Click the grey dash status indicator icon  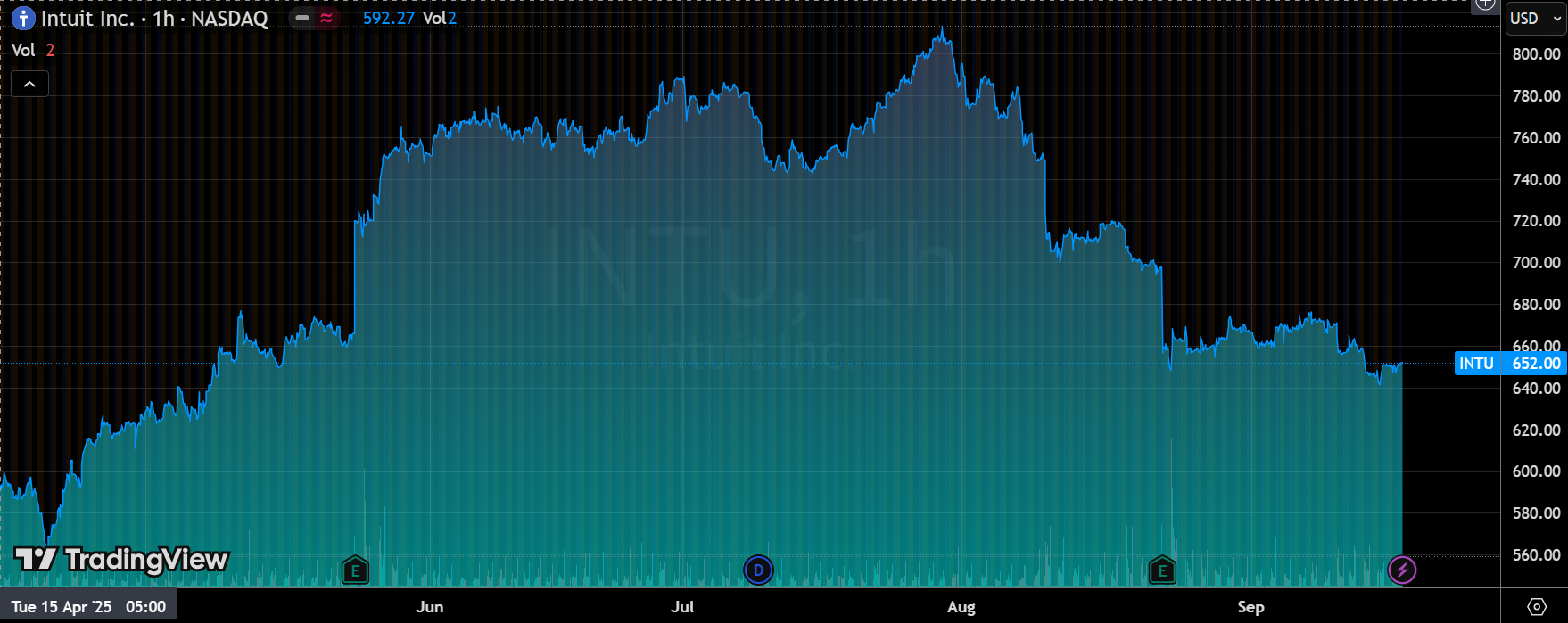tap(303, 18)
